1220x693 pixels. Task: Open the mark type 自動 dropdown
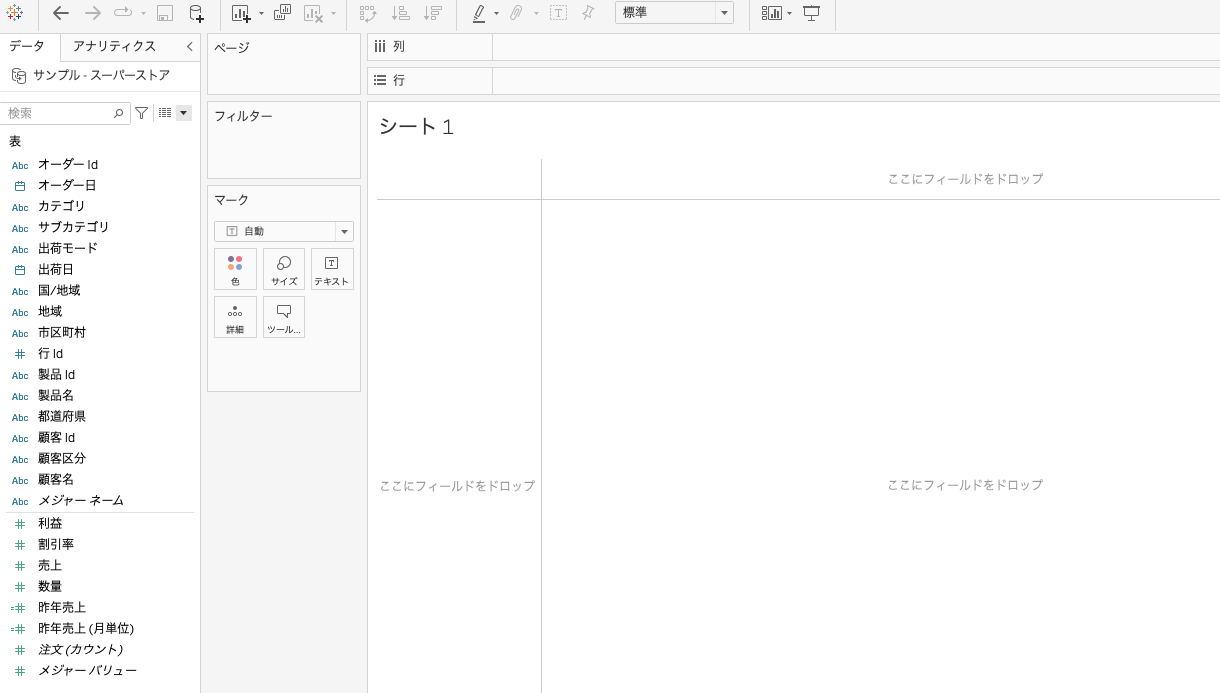pyautogui.click(x=284, y=231)
